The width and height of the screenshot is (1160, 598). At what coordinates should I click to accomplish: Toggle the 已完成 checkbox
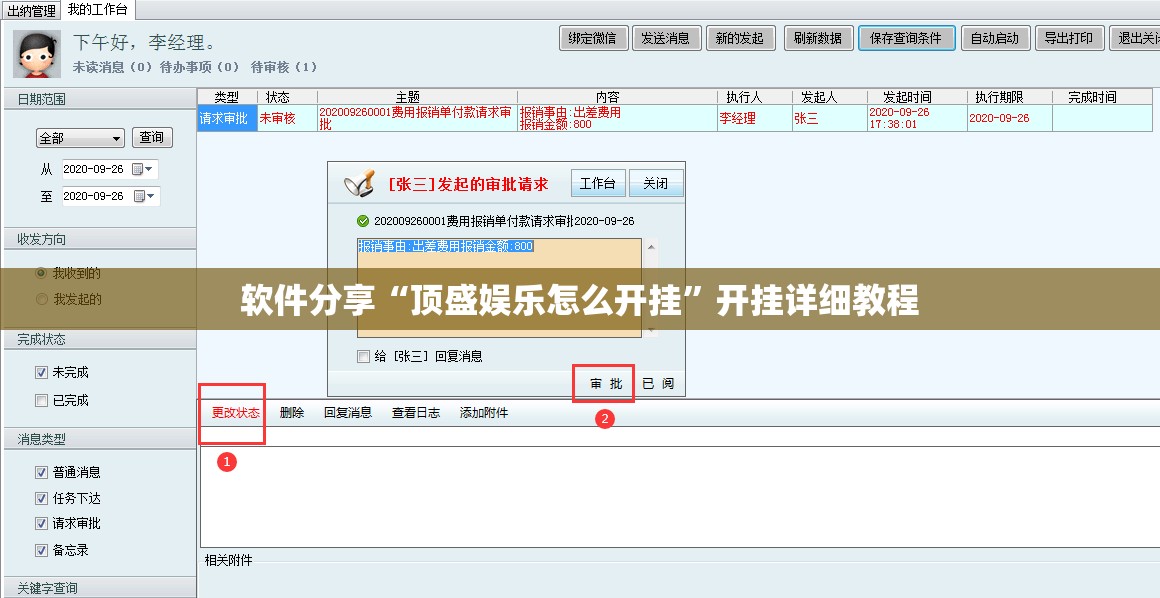(41, 400)
